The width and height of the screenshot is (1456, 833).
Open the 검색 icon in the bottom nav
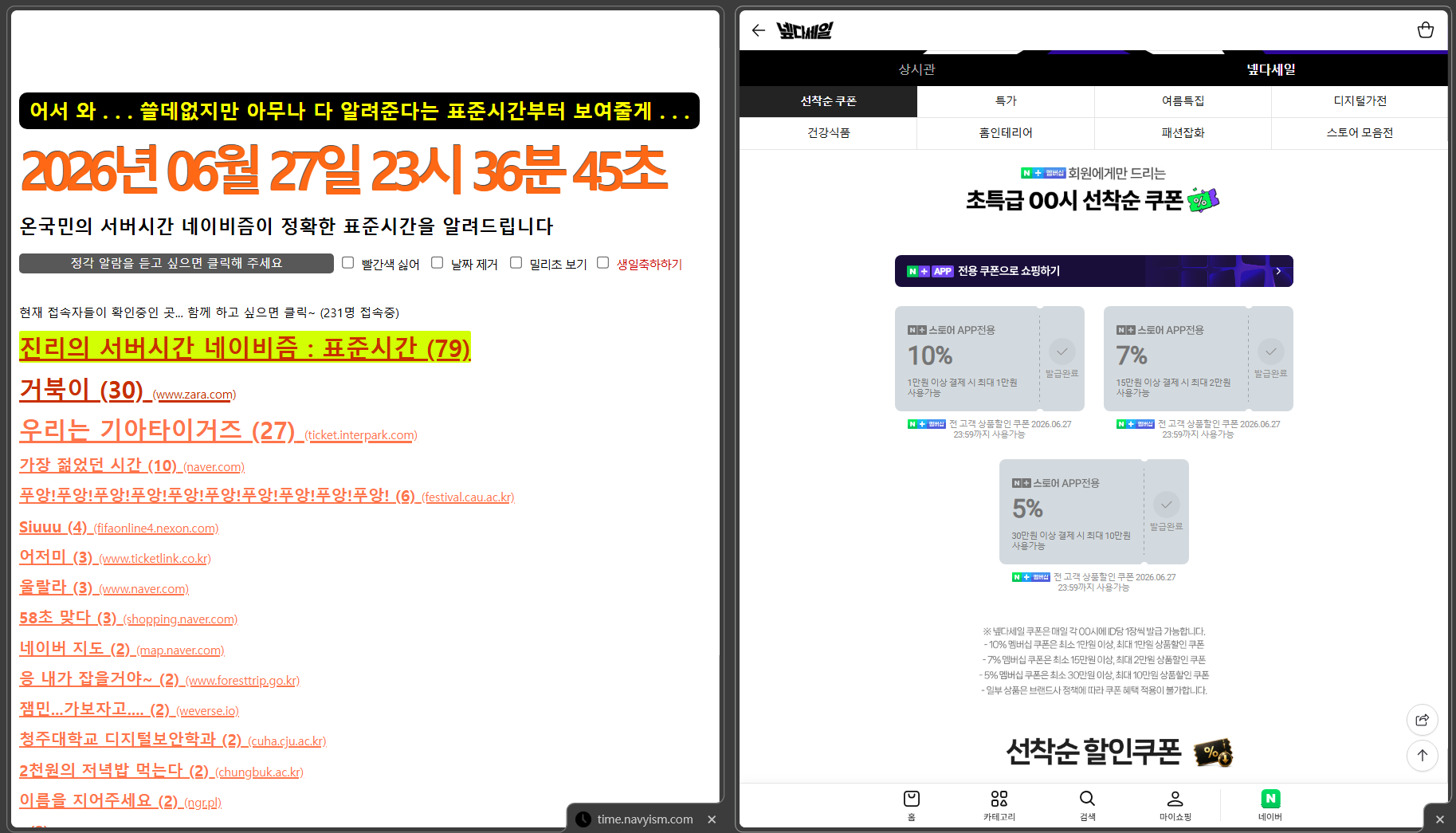click(x=1087, y=804)
